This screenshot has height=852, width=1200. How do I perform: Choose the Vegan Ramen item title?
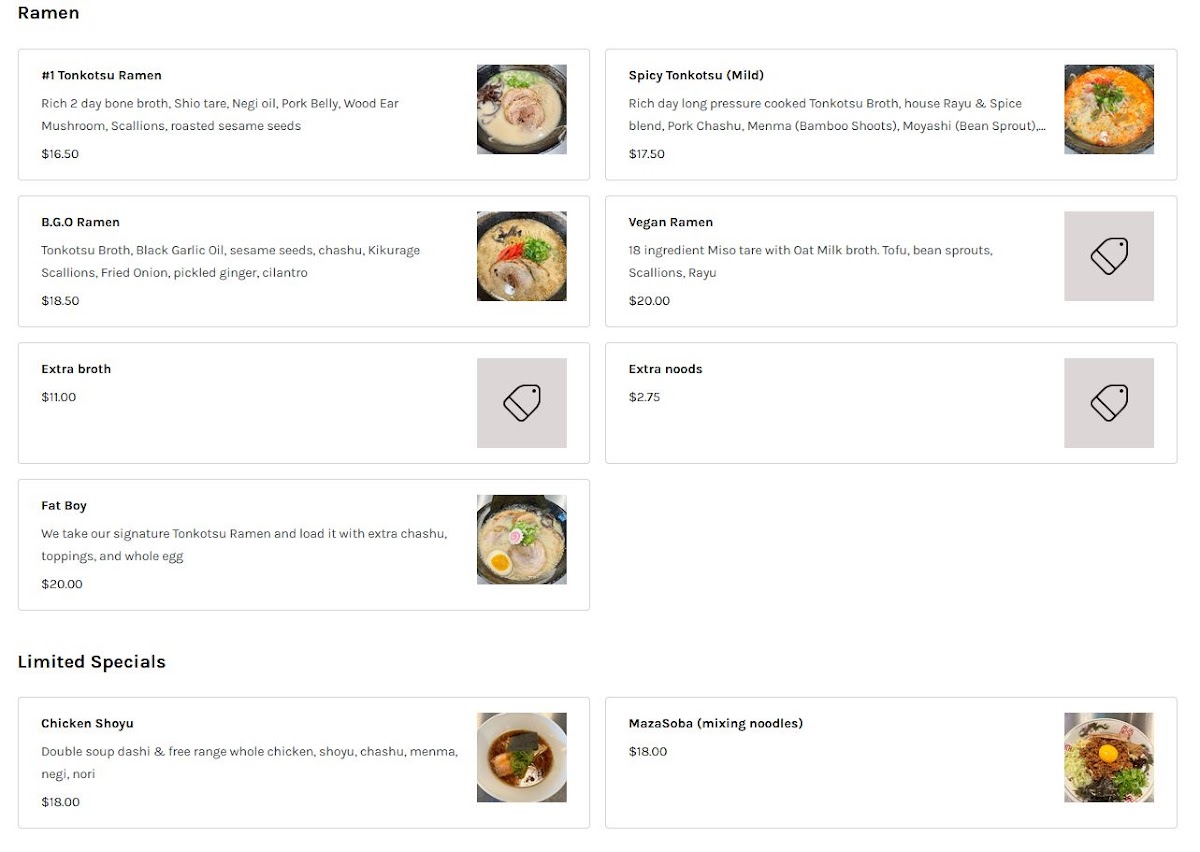[670, 222]
